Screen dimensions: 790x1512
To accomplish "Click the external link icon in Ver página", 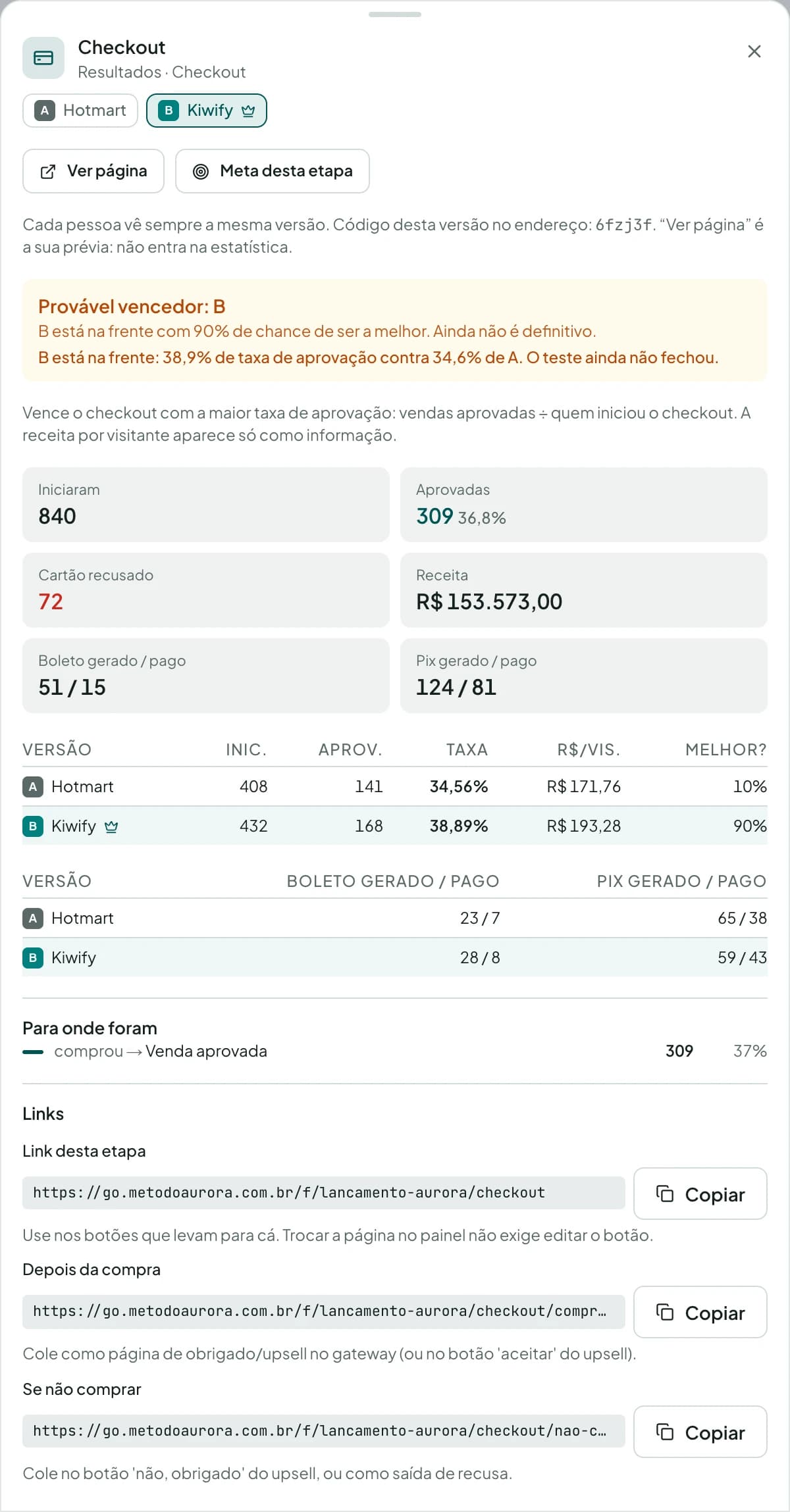I will point(47,172).
